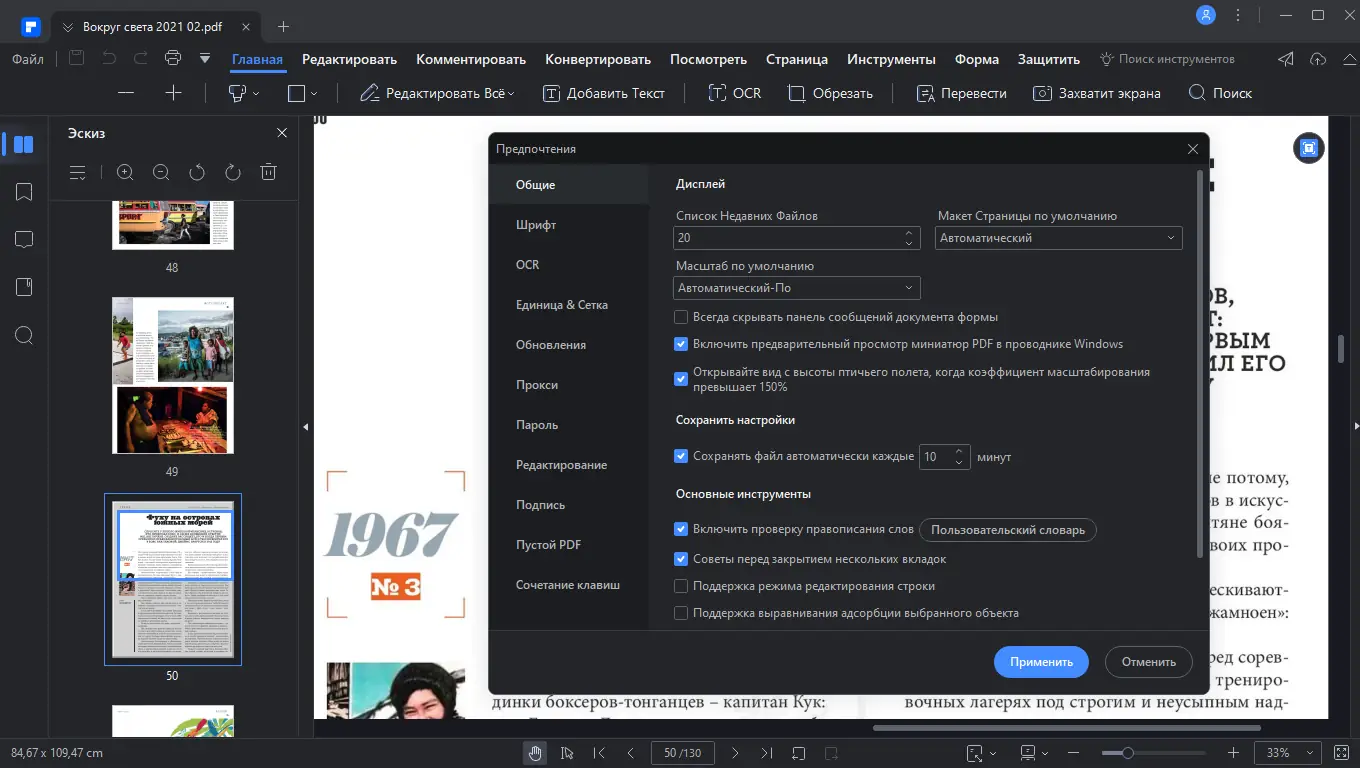Delete the selected page via trash icon
The width and height of the screenshot is (1360, 768).
click(268, 171)
